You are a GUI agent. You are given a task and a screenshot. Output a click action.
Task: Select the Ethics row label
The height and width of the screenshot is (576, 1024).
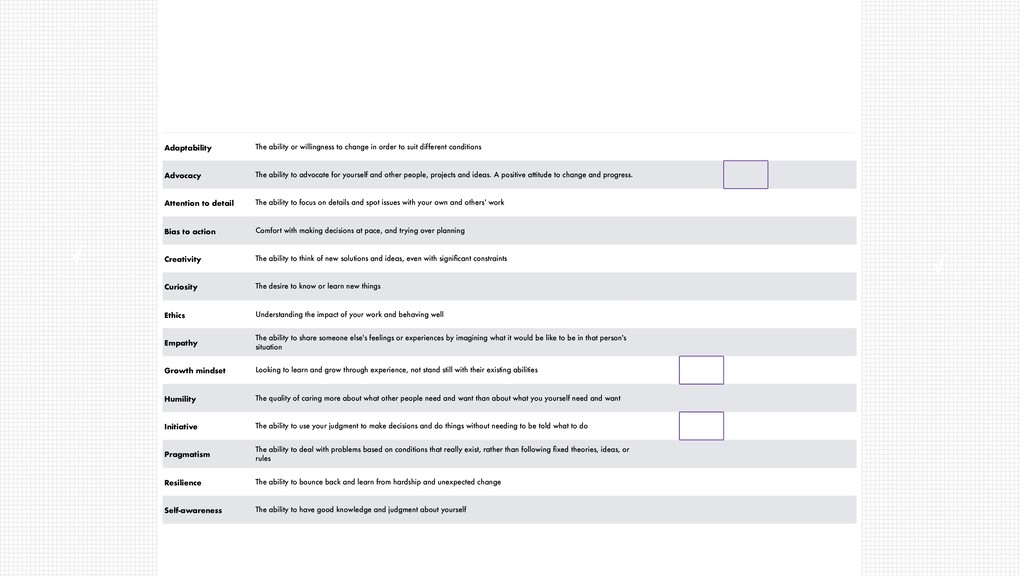coord(174,315)
